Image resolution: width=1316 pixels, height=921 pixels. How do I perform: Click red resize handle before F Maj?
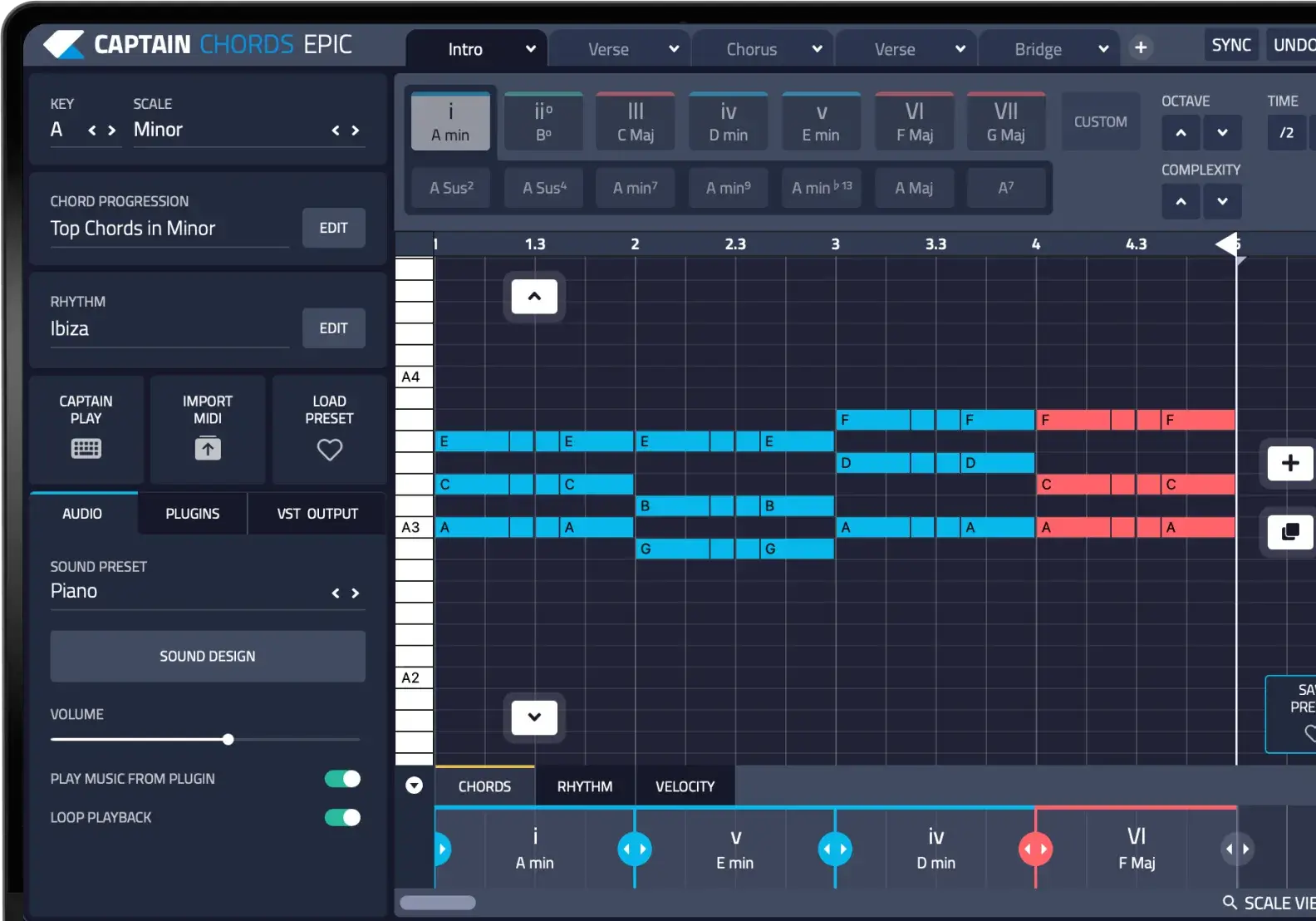coord(1035,849)
